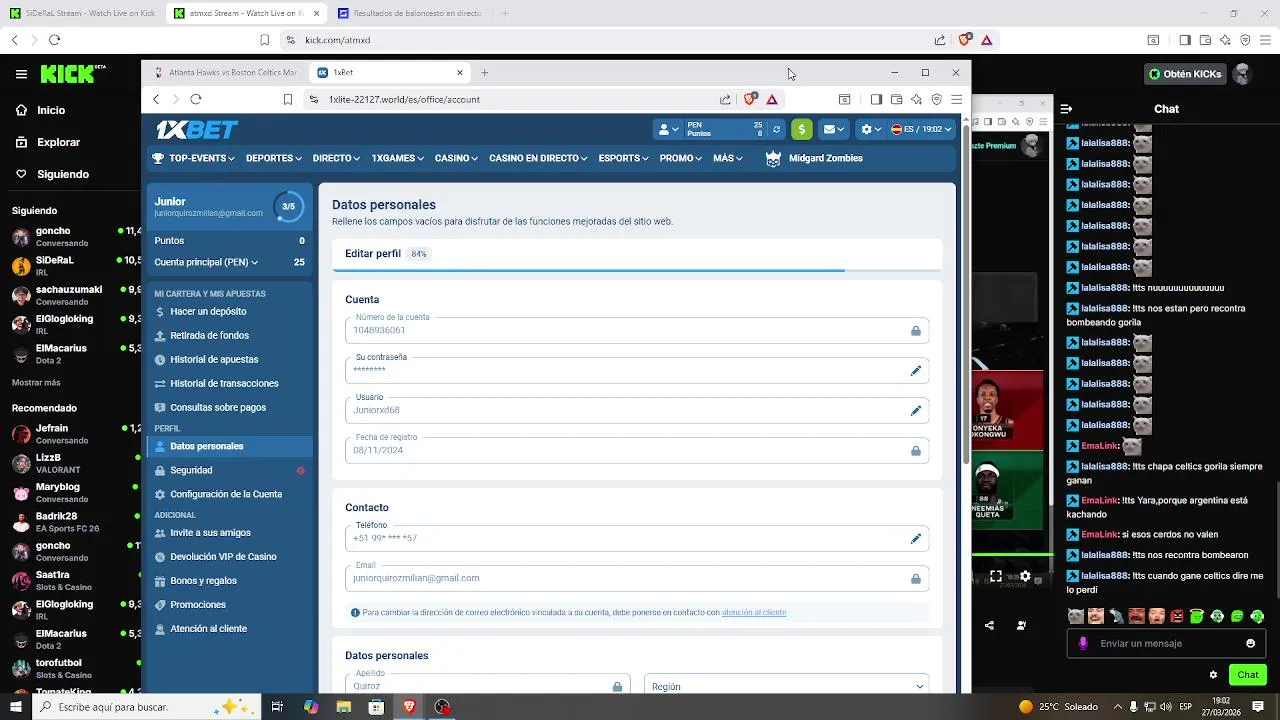Click the lock icon on Número de la cuenta
Image resolution: width=1280 pixels, height=720 pixels.
pos(915,330)
